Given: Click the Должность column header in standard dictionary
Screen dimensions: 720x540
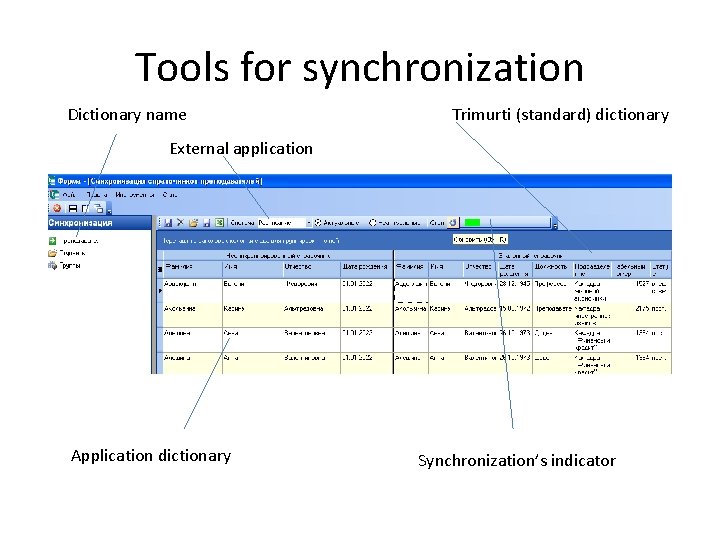Looking at the screenshot, I should 552,269.
